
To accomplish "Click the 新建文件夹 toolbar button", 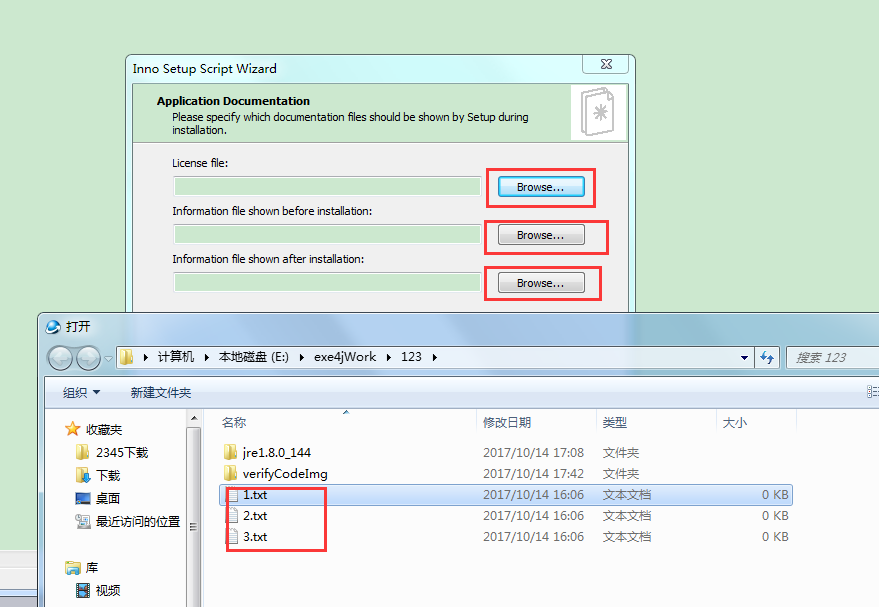I will pos(161,392).
